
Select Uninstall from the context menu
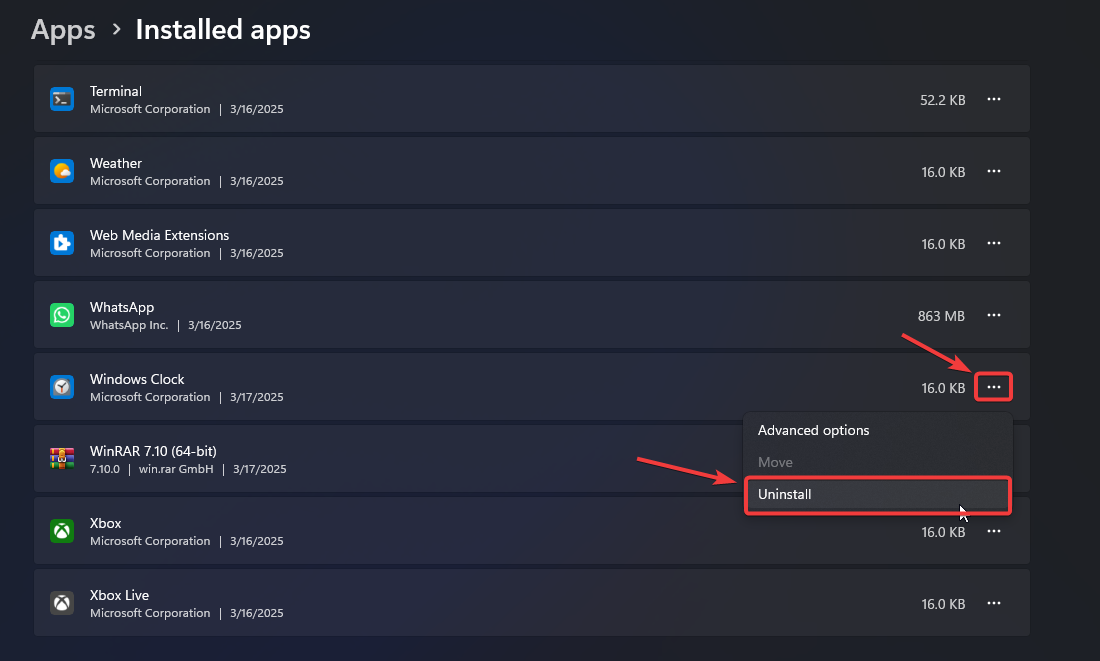[x=878, y=494]
